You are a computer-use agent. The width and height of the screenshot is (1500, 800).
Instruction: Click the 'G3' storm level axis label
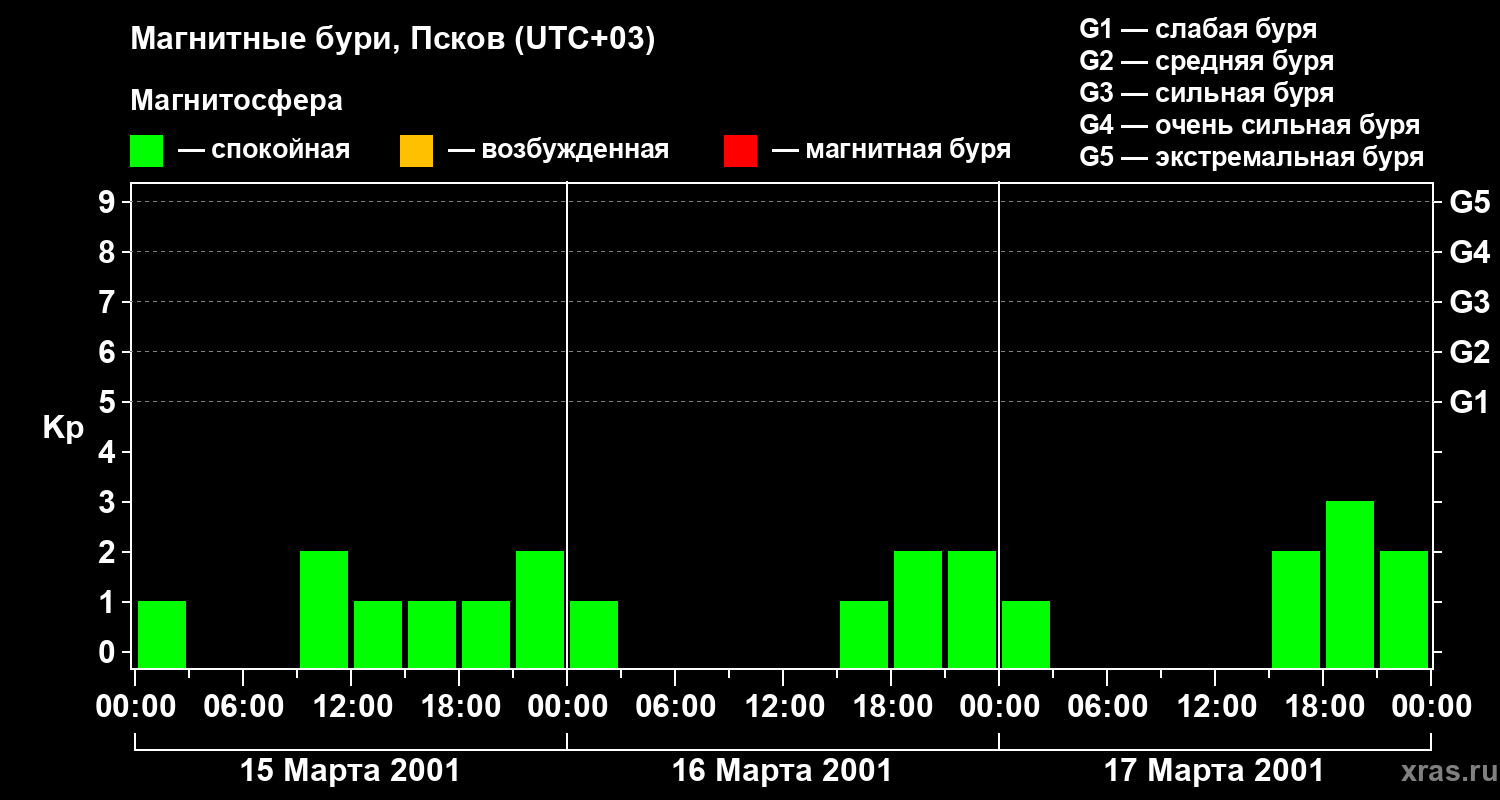(1470, 302)
